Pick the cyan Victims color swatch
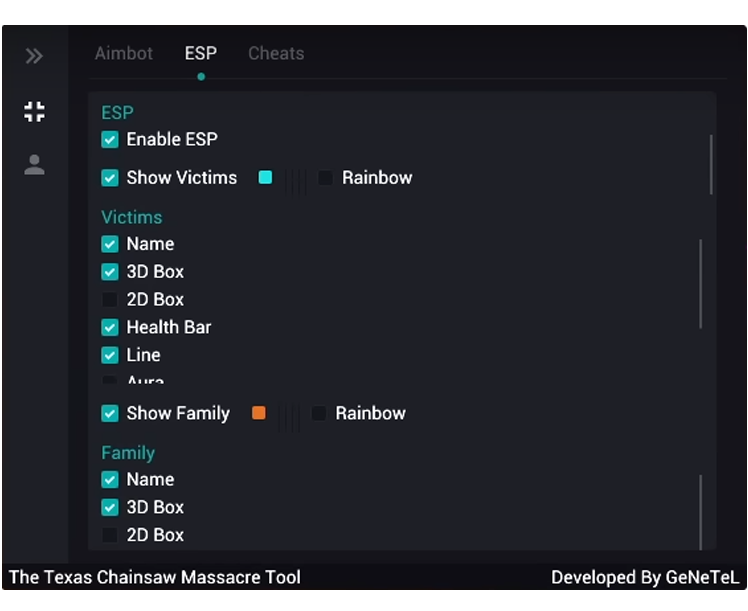This screenshot has width=748, height=611. click(x=265, y=177)
